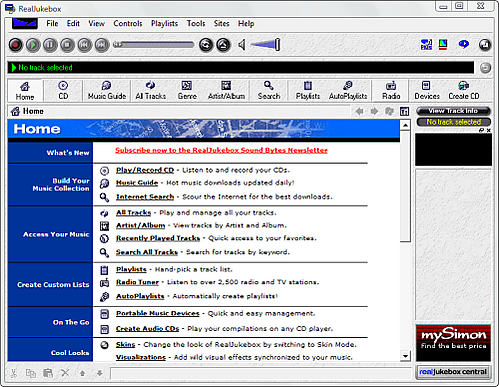
Task: Click the View Track Info button
Action: coord(453,111)
